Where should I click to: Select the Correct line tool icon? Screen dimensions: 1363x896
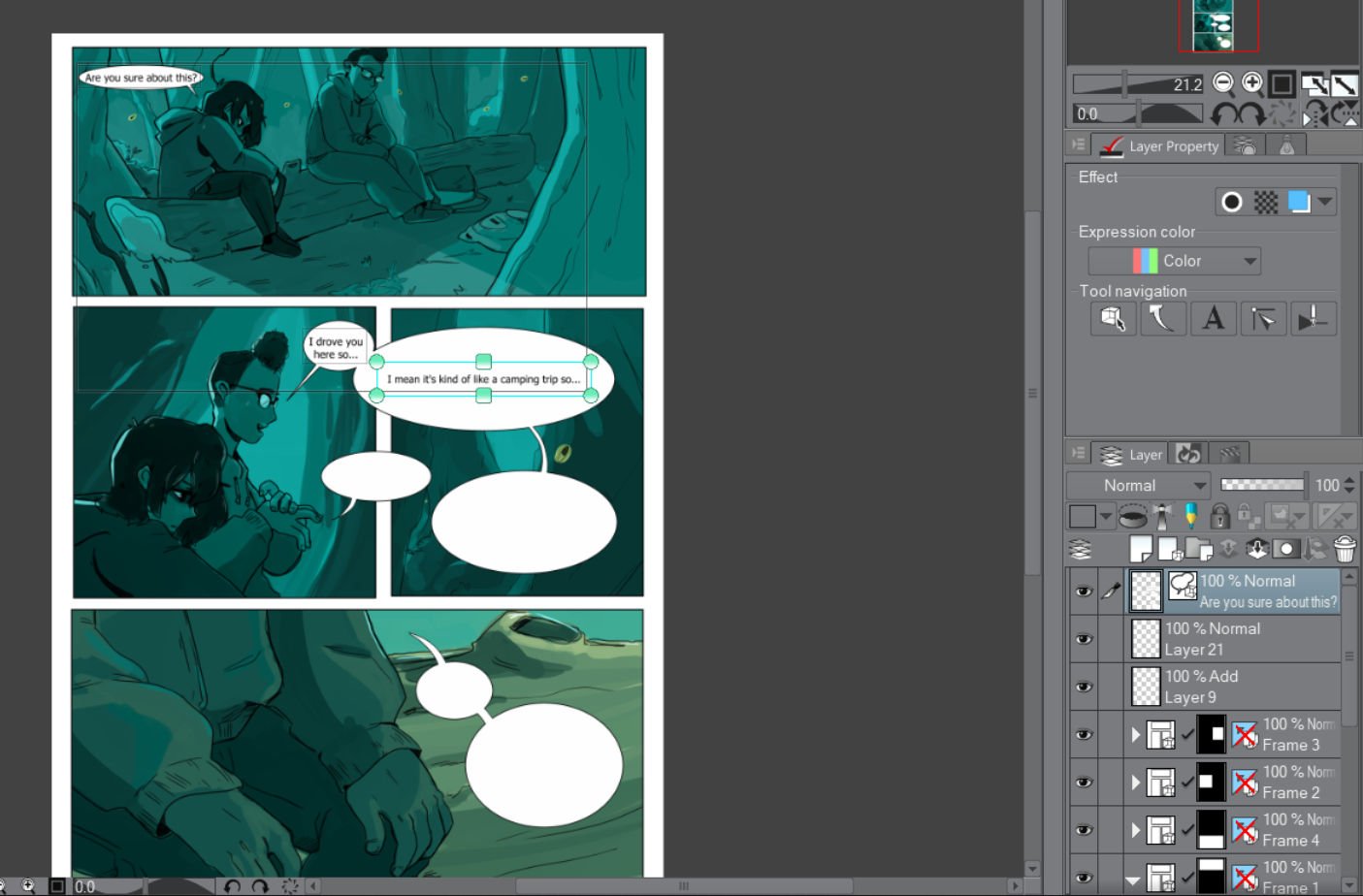tap(1163, 318)
